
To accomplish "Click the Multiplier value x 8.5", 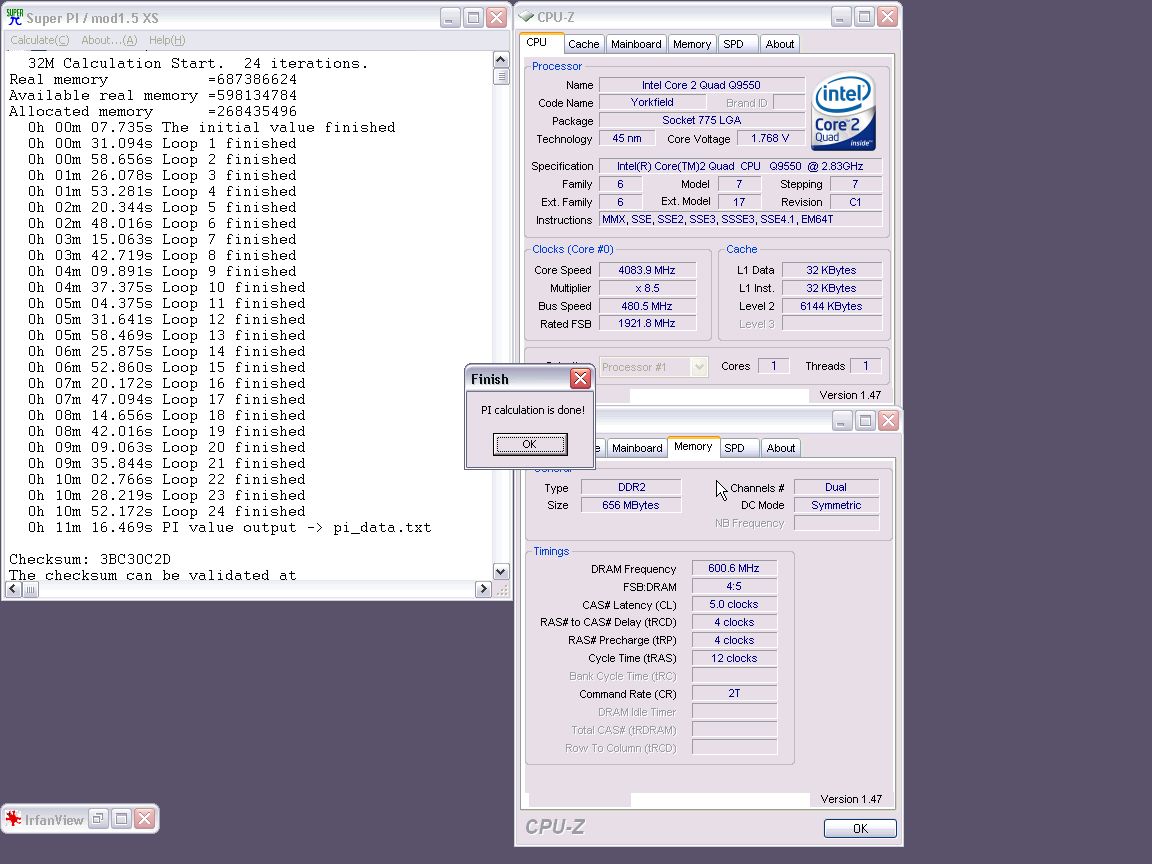I will (647, 288).
